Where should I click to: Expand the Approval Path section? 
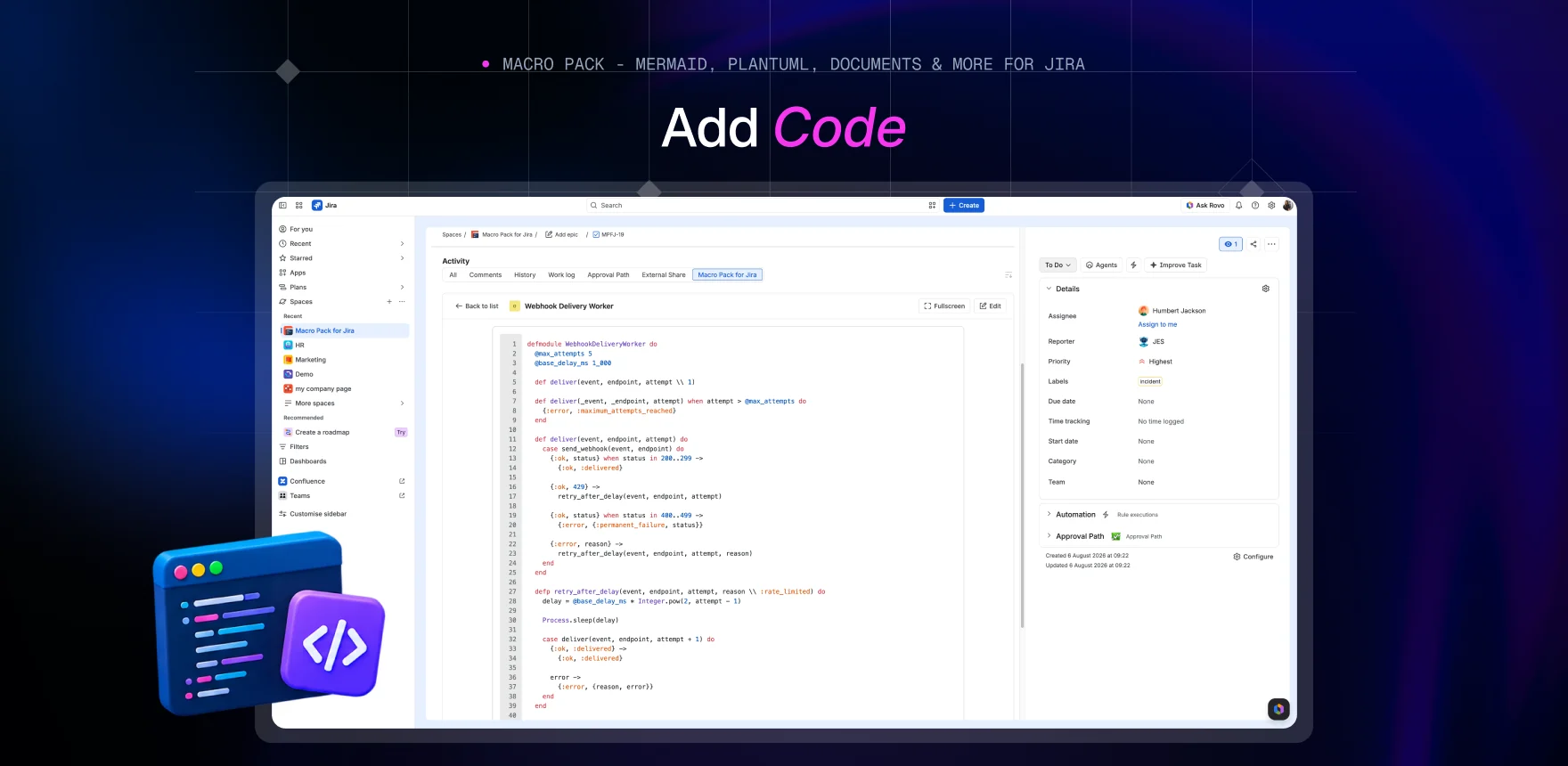coord(1049,535)
